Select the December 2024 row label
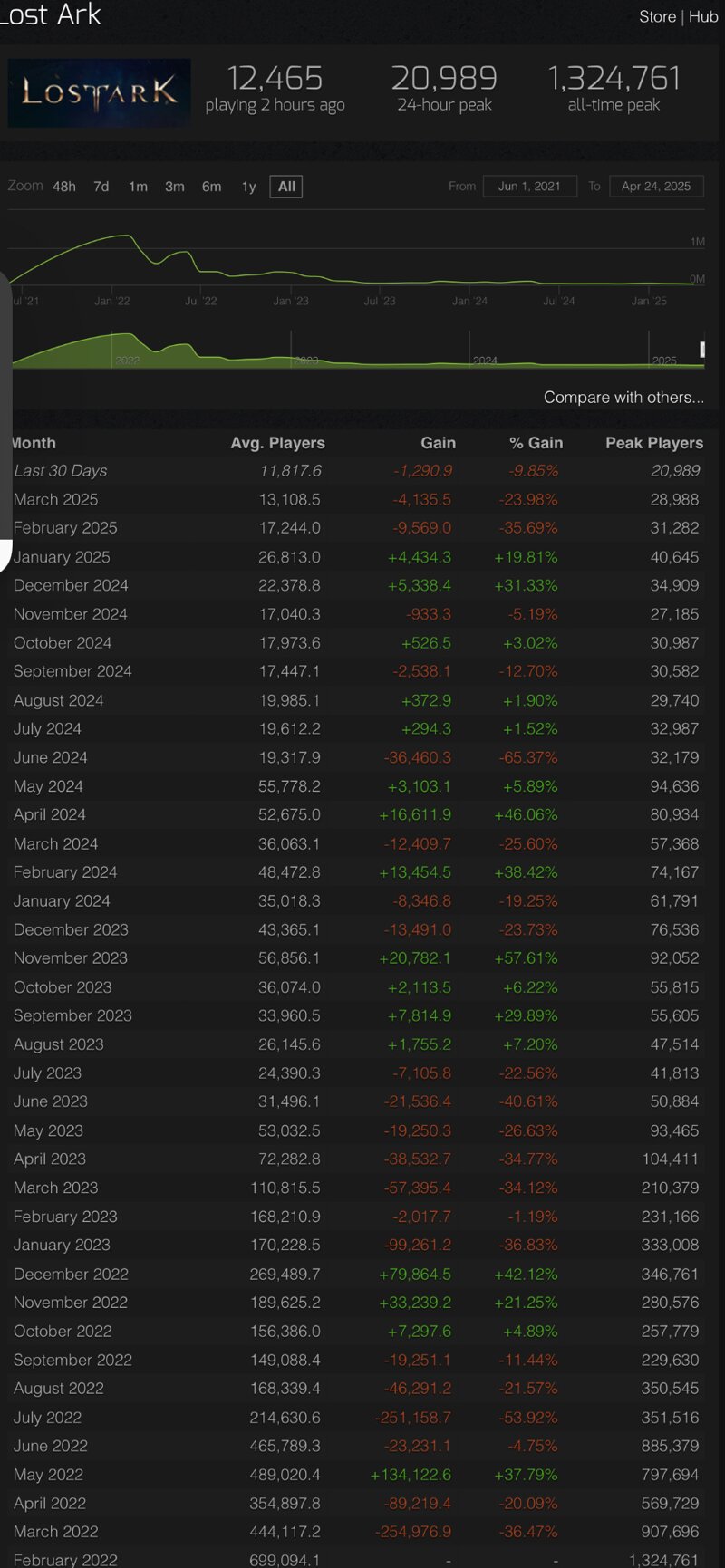This screenshot has width=725, height=1568. tap(71, 585)
